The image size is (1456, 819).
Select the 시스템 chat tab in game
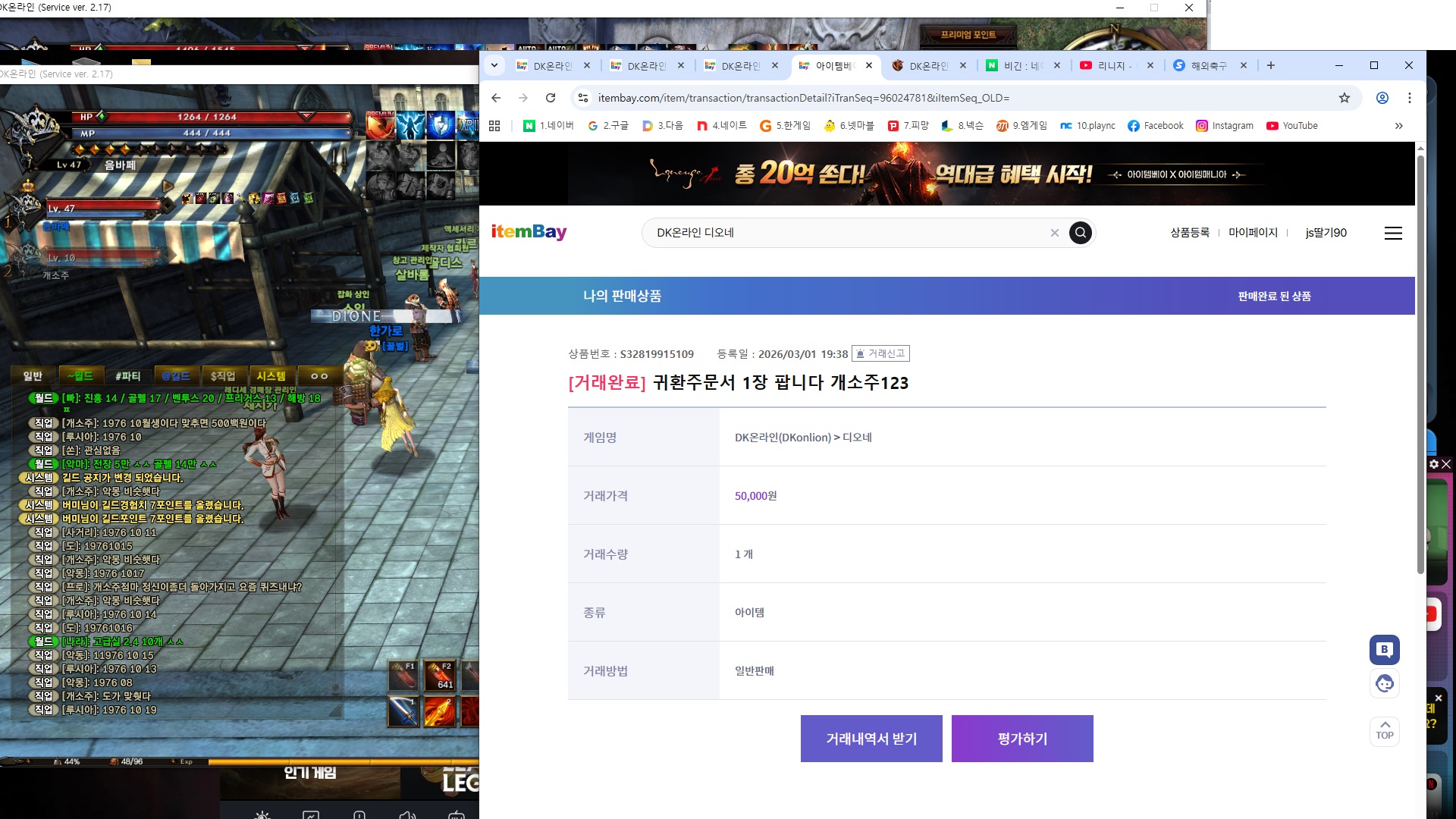pos(271,376)
